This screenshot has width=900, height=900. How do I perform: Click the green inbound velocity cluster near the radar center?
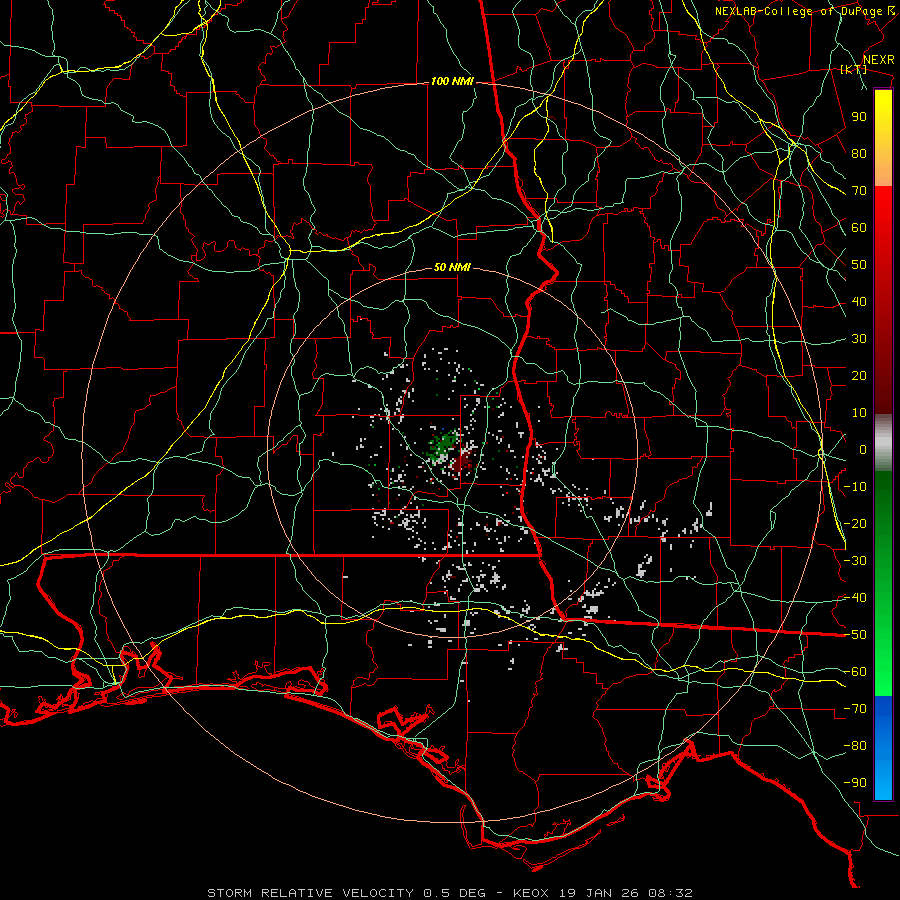443,445
